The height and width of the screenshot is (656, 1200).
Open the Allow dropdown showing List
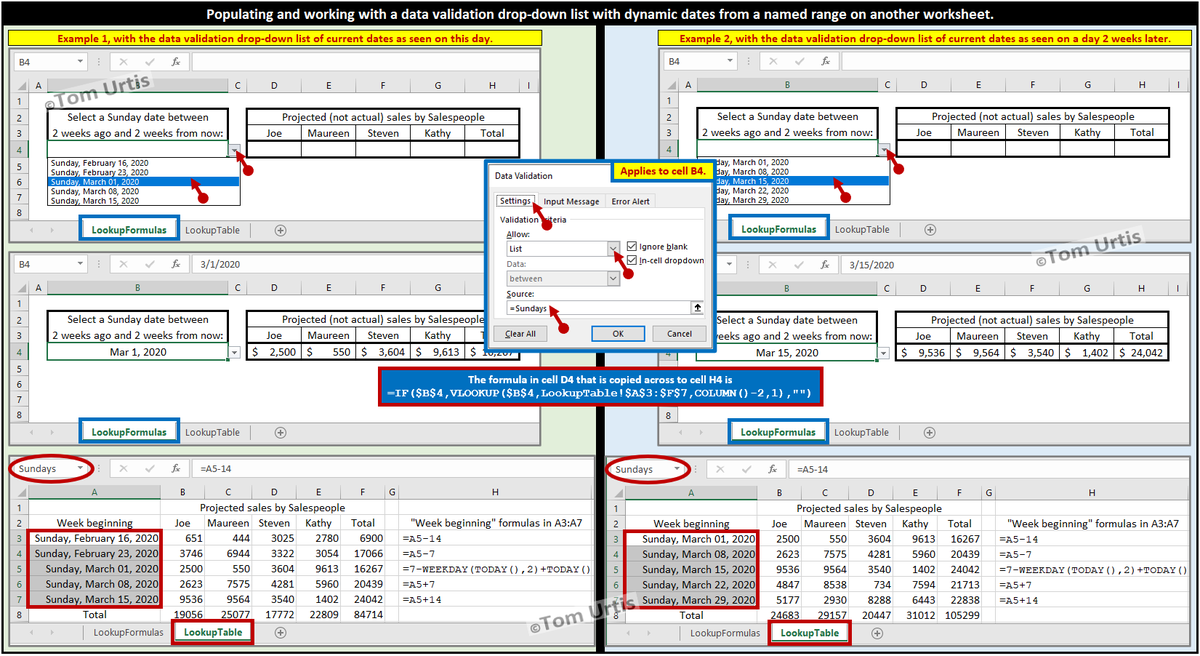pos(614,248)
